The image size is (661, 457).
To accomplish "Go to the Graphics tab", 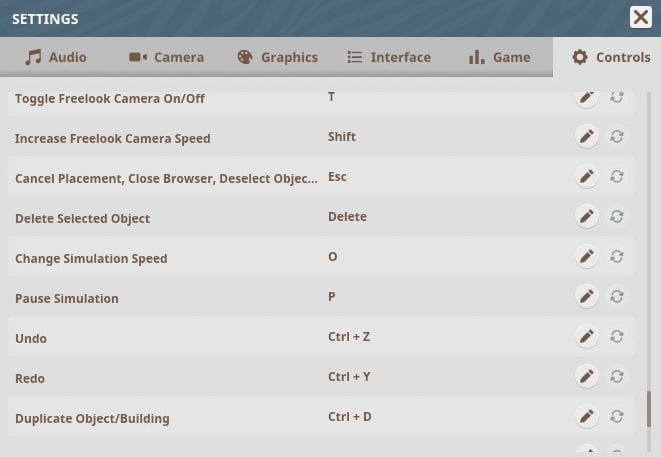I will click(x=277, y=57).
